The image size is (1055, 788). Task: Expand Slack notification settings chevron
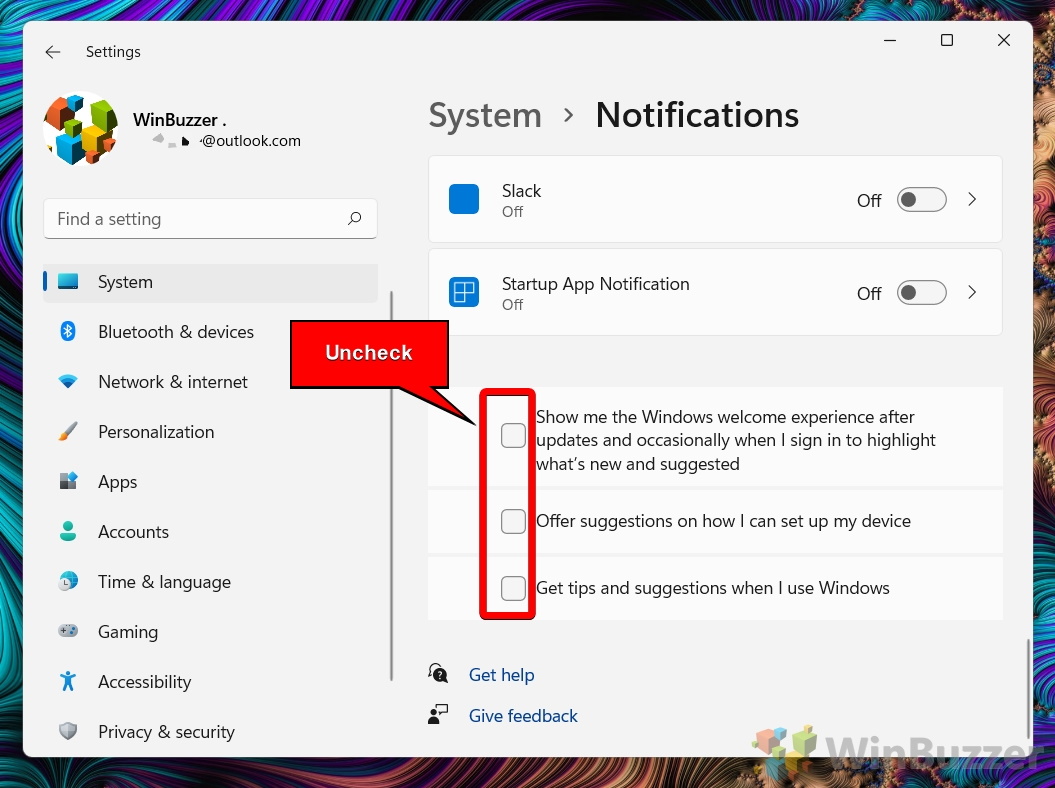[972, 200]
